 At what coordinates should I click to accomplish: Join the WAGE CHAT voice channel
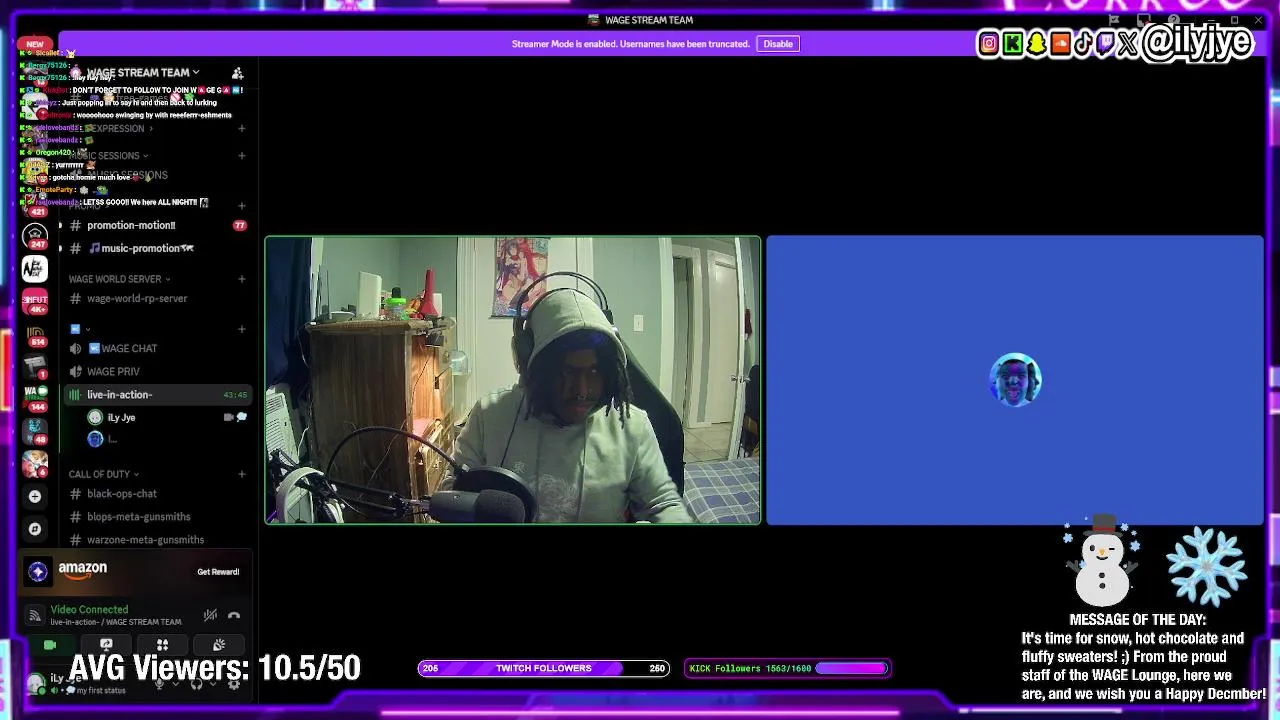pyautogui.click(x=157, y=348)
